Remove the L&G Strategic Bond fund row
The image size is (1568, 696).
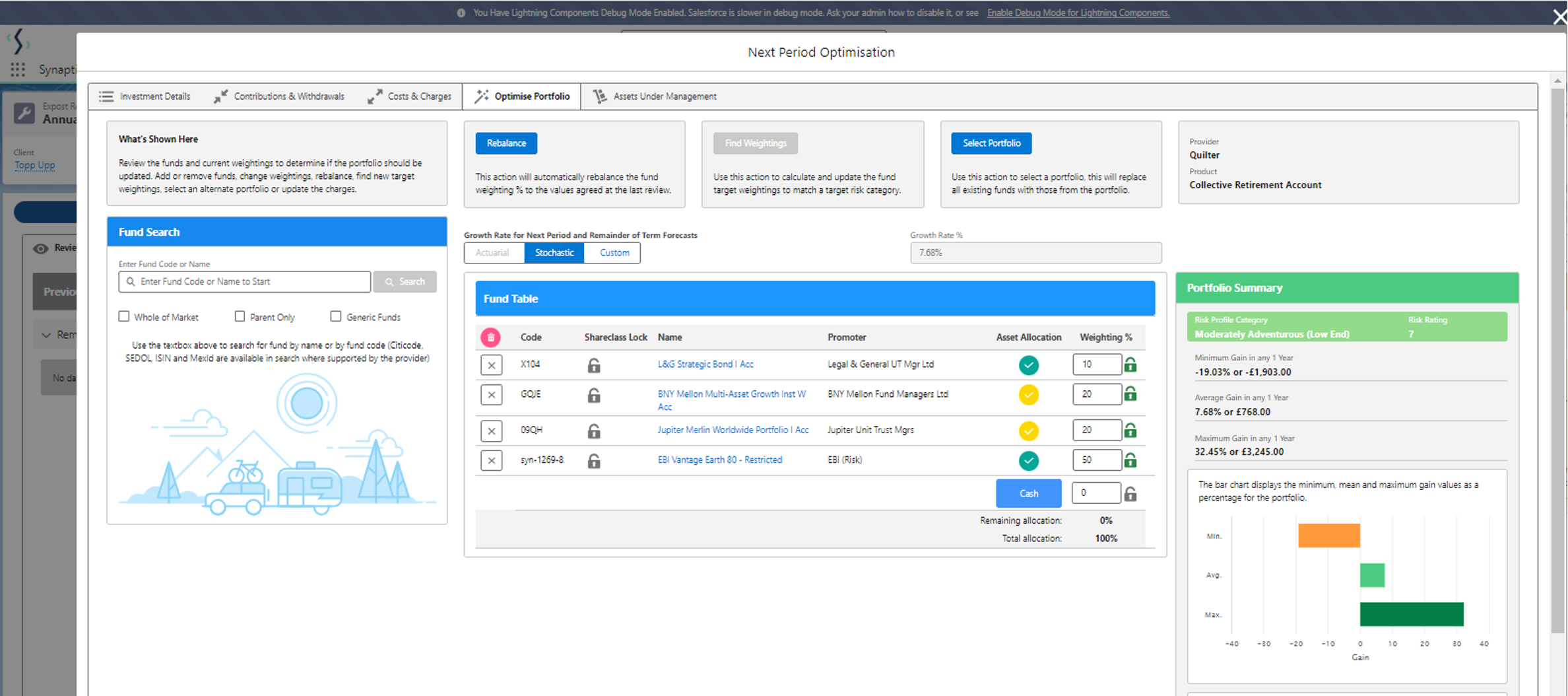492,365
